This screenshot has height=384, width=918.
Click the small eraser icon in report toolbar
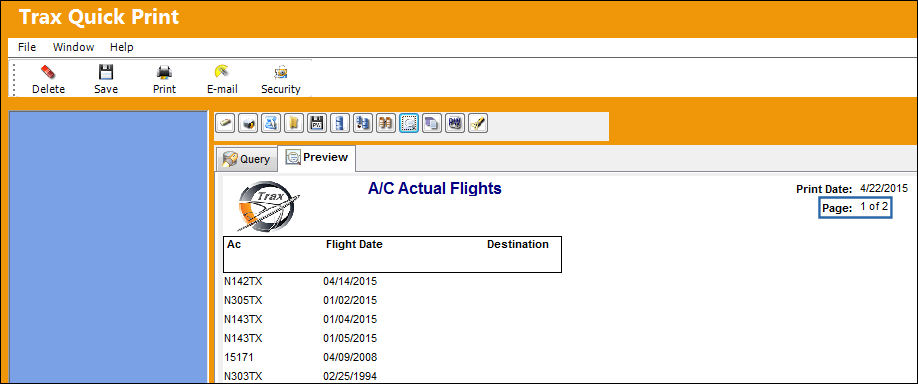click(225, 124)
